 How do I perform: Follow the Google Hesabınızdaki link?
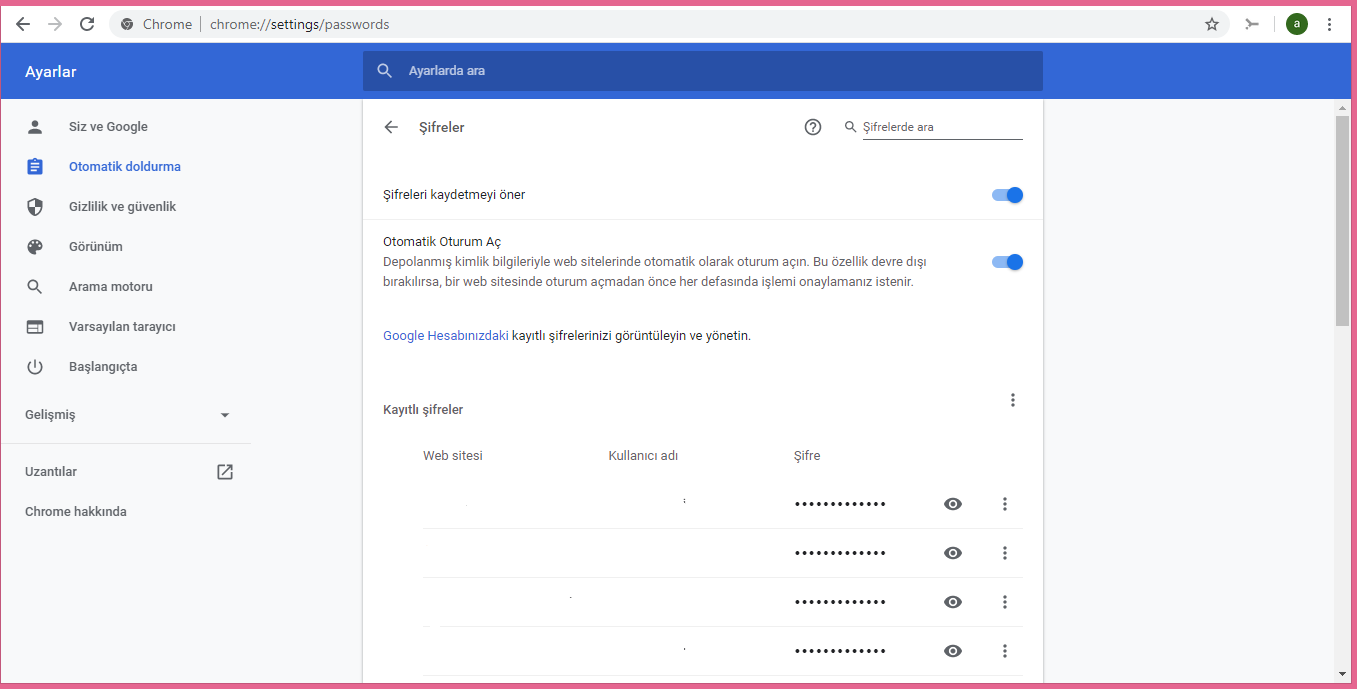445,335
